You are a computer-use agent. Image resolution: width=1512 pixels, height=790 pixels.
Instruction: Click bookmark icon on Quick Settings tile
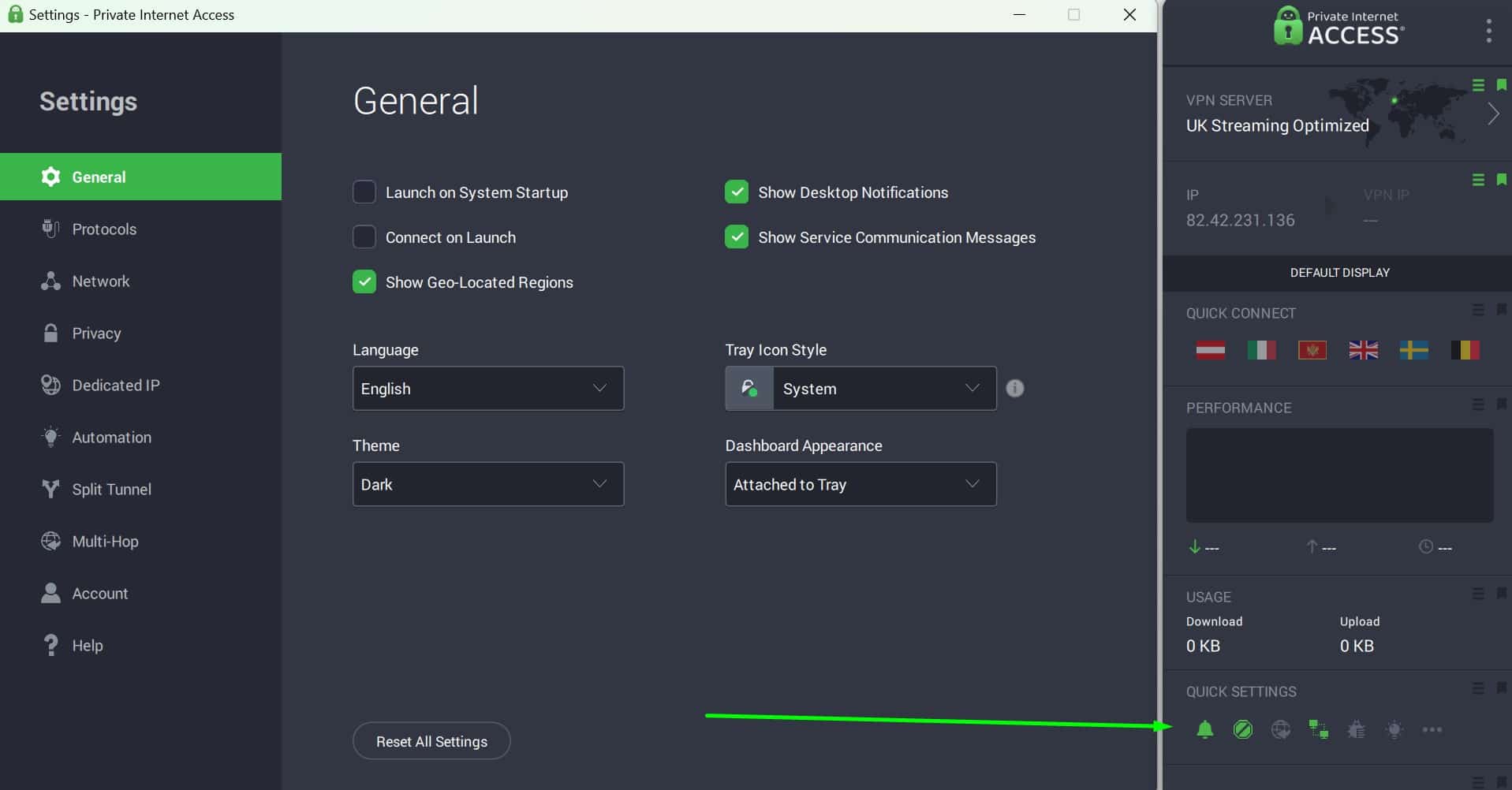1502,688
